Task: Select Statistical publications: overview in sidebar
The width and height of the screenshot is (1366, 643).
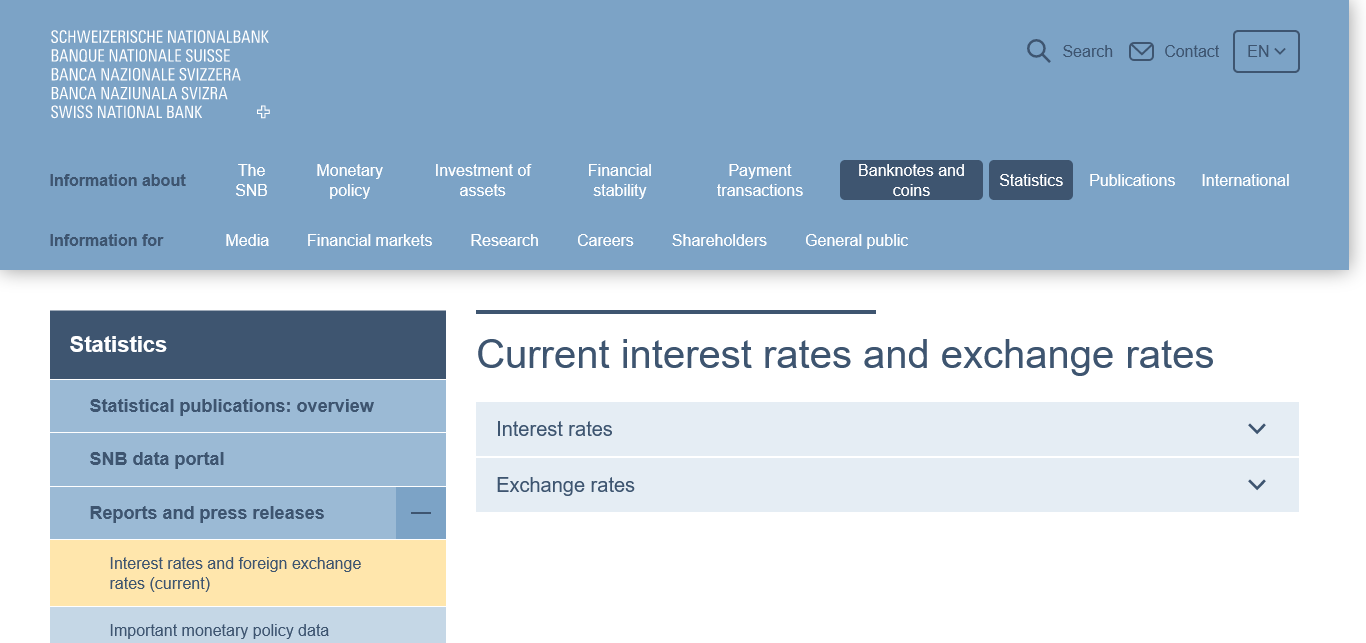Action: (231, 406)
